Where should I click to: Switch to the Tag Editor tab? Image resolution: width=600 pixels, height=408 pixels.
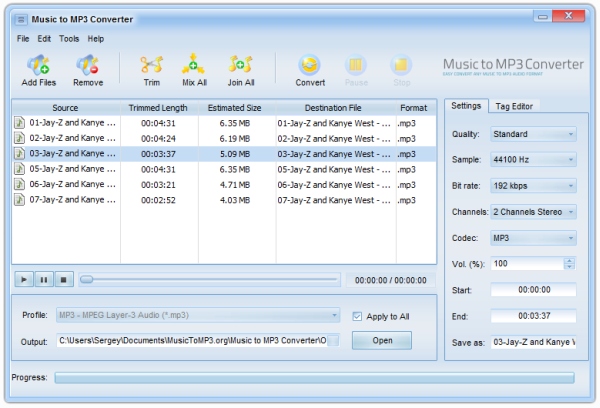tap(514, 106)
